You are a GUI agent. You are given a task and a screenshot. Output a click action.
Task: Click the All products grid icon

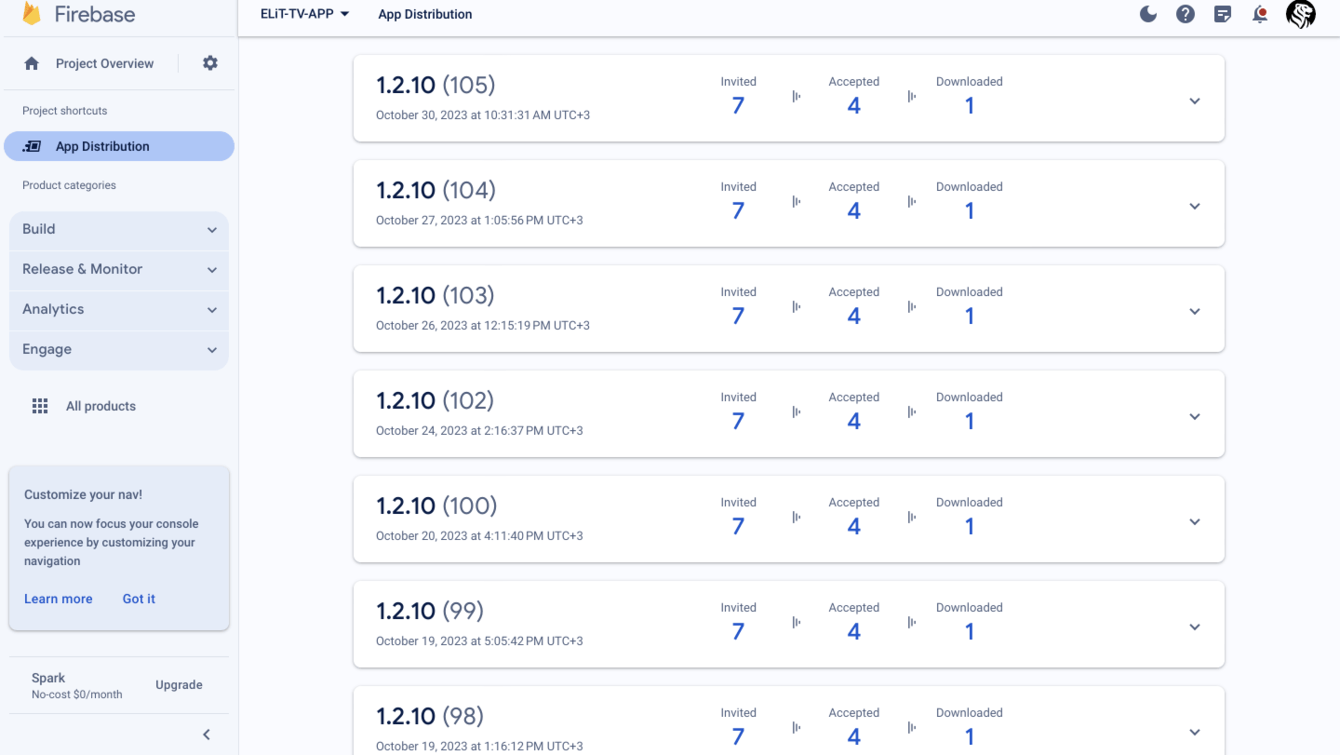[x=40, y=406]
